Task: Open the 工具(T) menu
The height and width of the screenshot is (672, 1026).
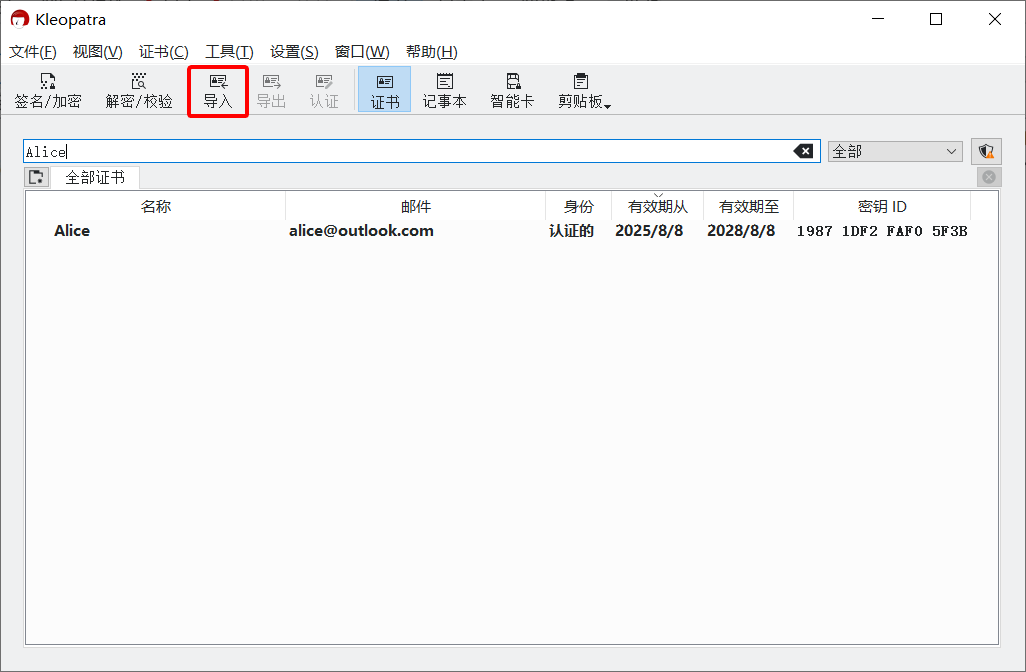Action: (x=229, y=52)
